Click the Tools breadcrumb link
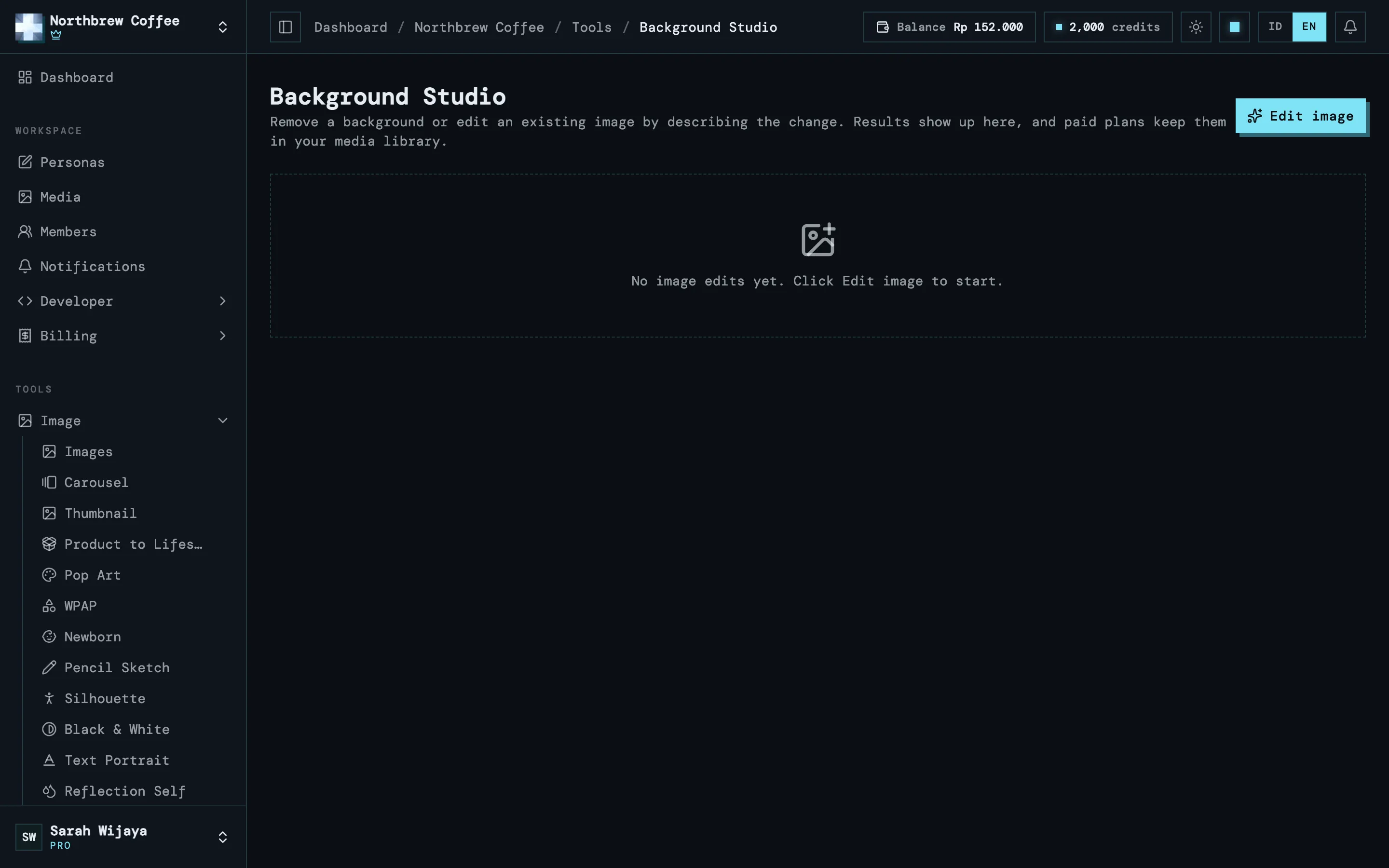 tap(592, 27)
